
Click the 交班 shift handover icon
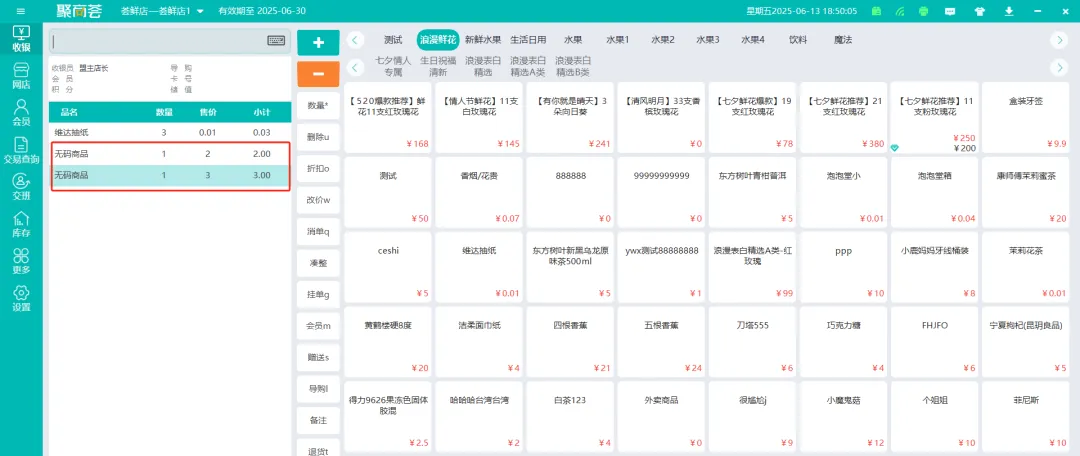[21, 187]
